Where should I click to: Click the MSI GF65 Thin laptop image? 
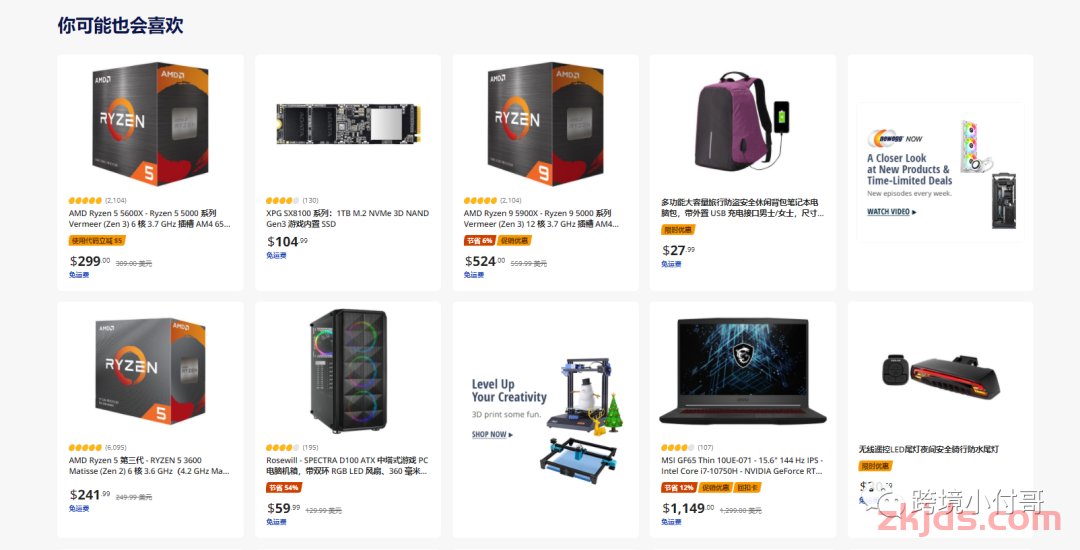coord(742,372)
